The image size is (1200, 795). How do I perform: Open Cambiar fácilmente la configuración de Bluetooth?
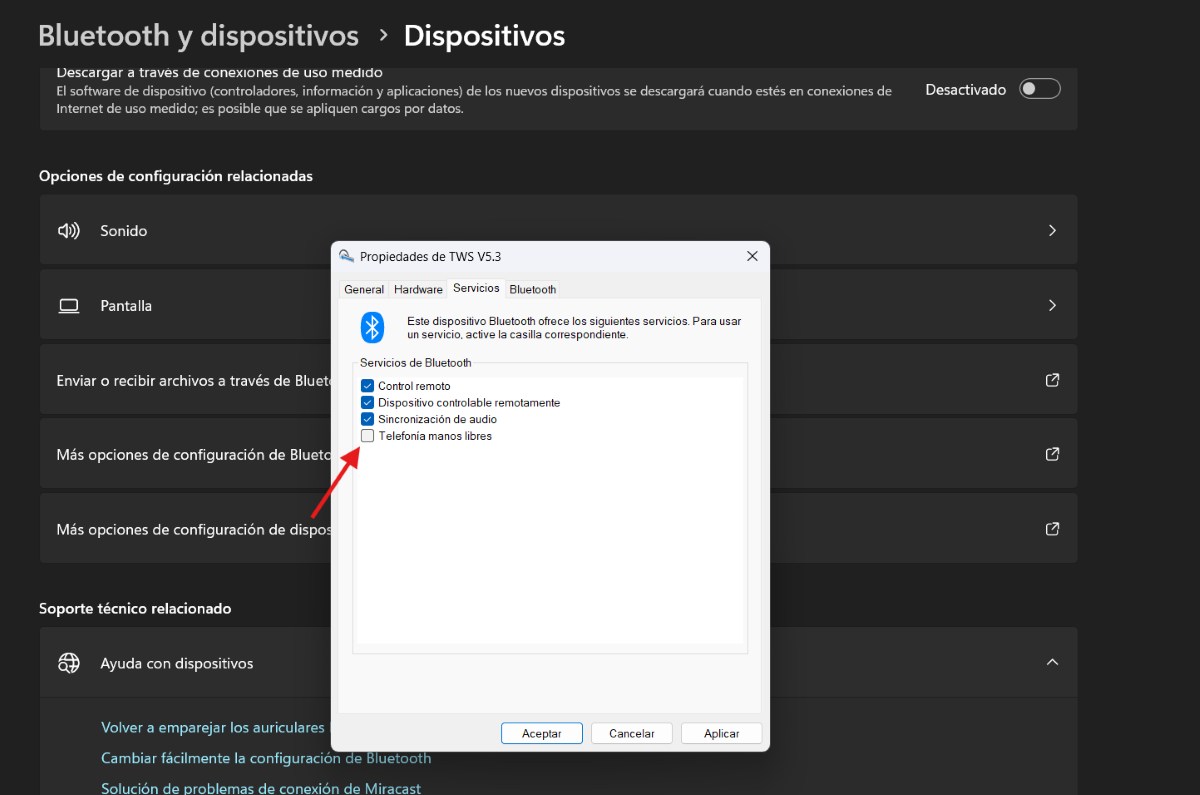pos(265,758)
